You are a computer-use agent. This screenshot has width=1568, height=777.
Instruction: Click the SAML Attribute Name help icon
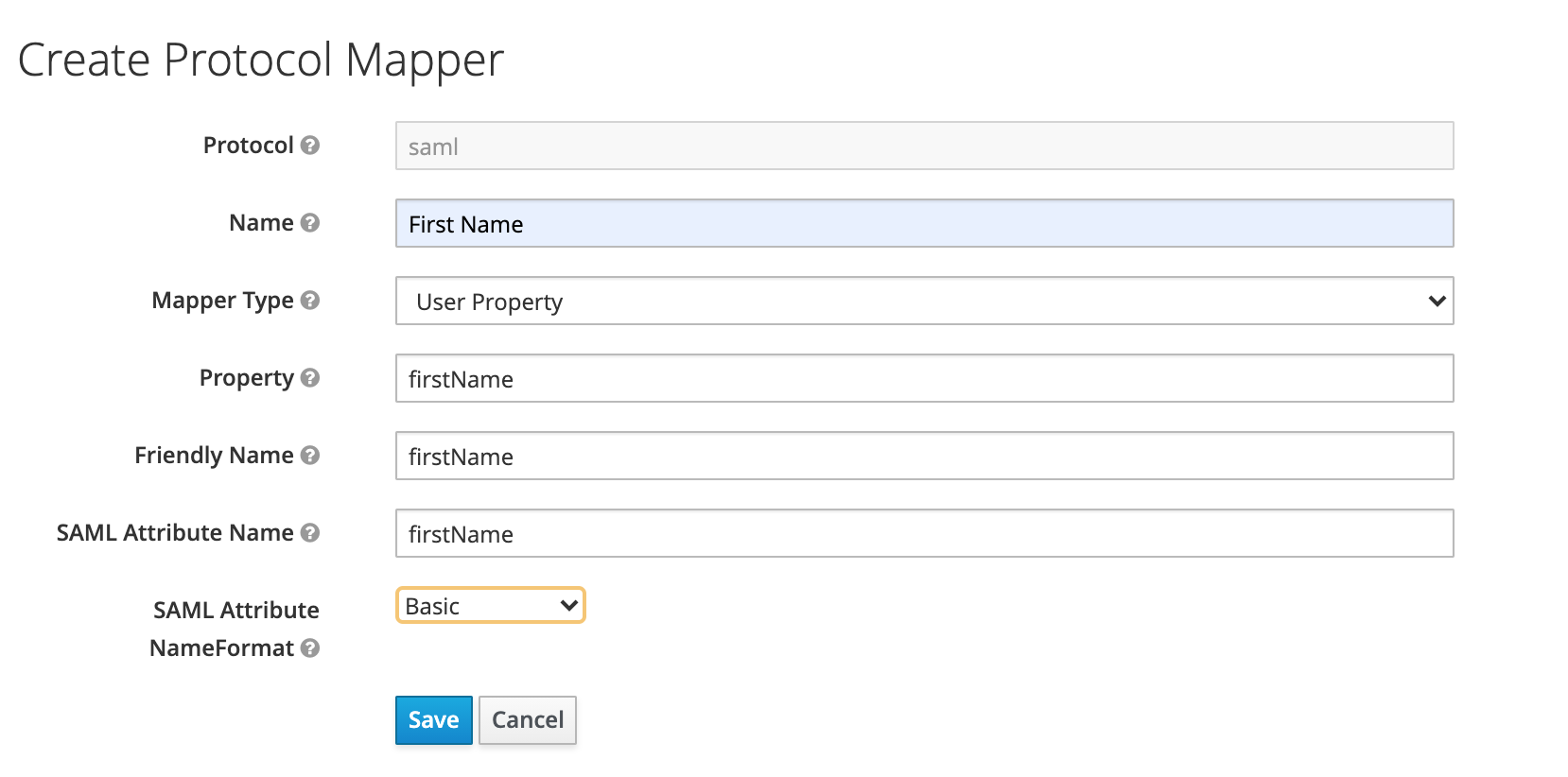point(310,533)
